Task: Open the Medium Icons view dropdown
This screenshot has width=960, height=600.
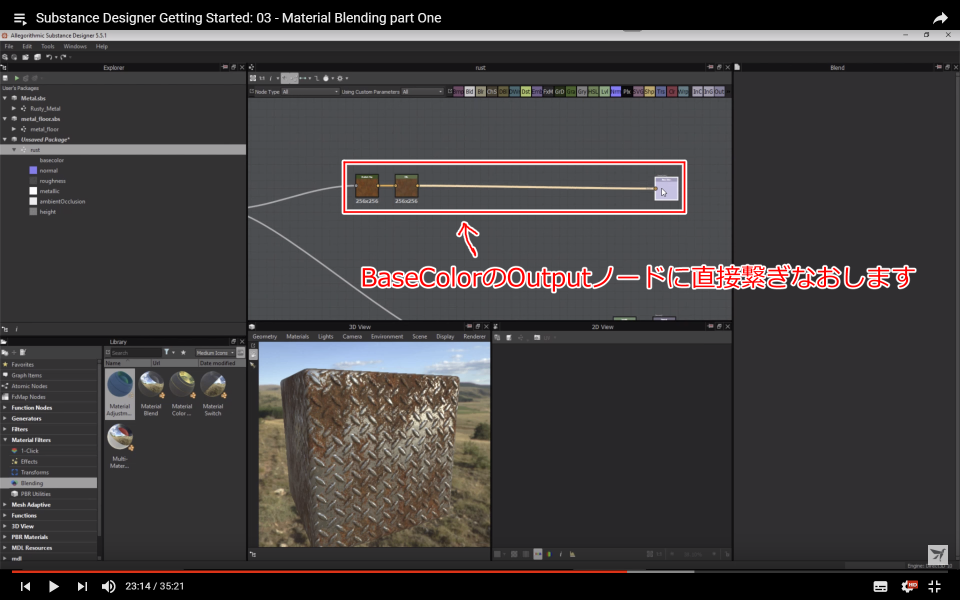Action: (215, 353)
